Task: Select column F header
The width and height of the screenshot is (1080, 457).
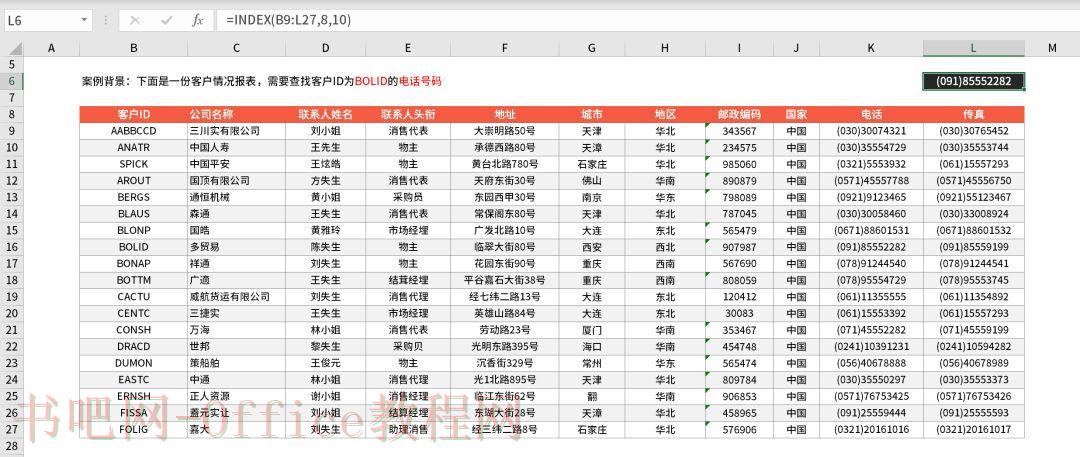Action: [505, 48]
